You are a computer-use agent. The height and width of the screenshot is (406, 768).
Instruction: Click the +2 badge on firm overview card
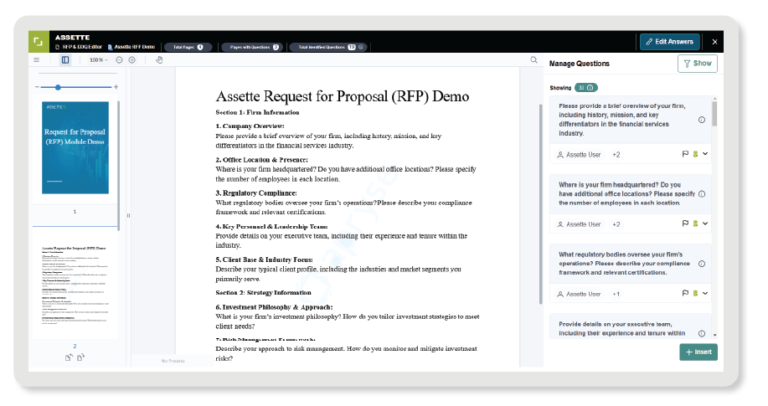tap(616, 155)
